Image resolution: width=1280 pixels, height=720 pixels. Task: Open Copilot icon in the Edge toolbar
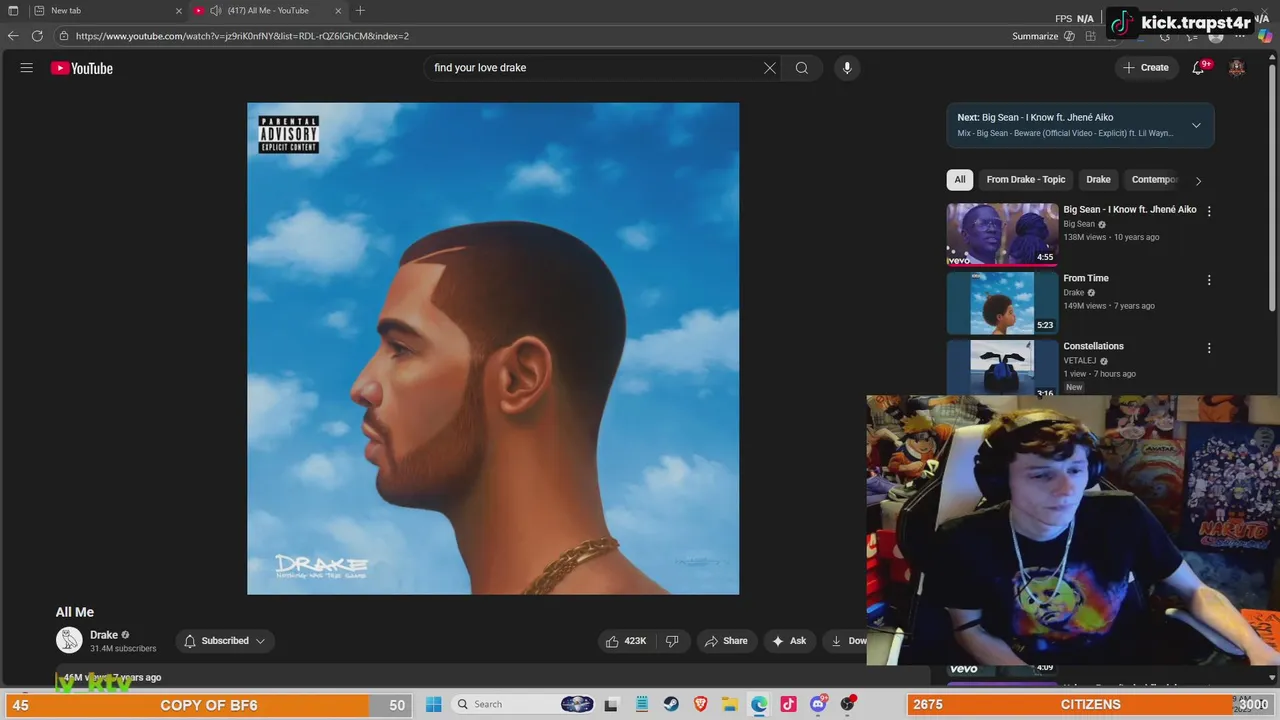point(1265,36)
